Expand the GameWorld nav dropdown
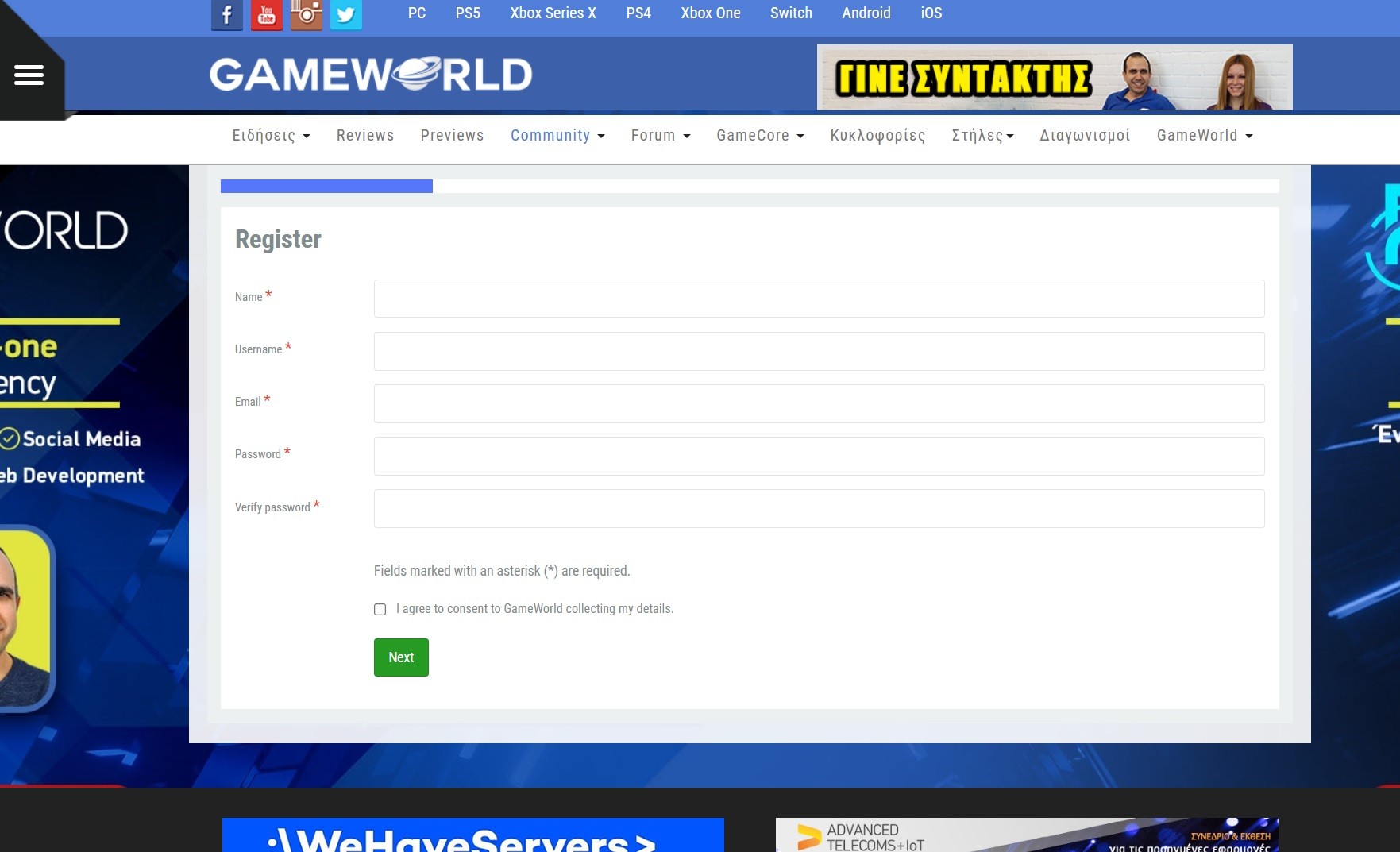 [1205, 136]
